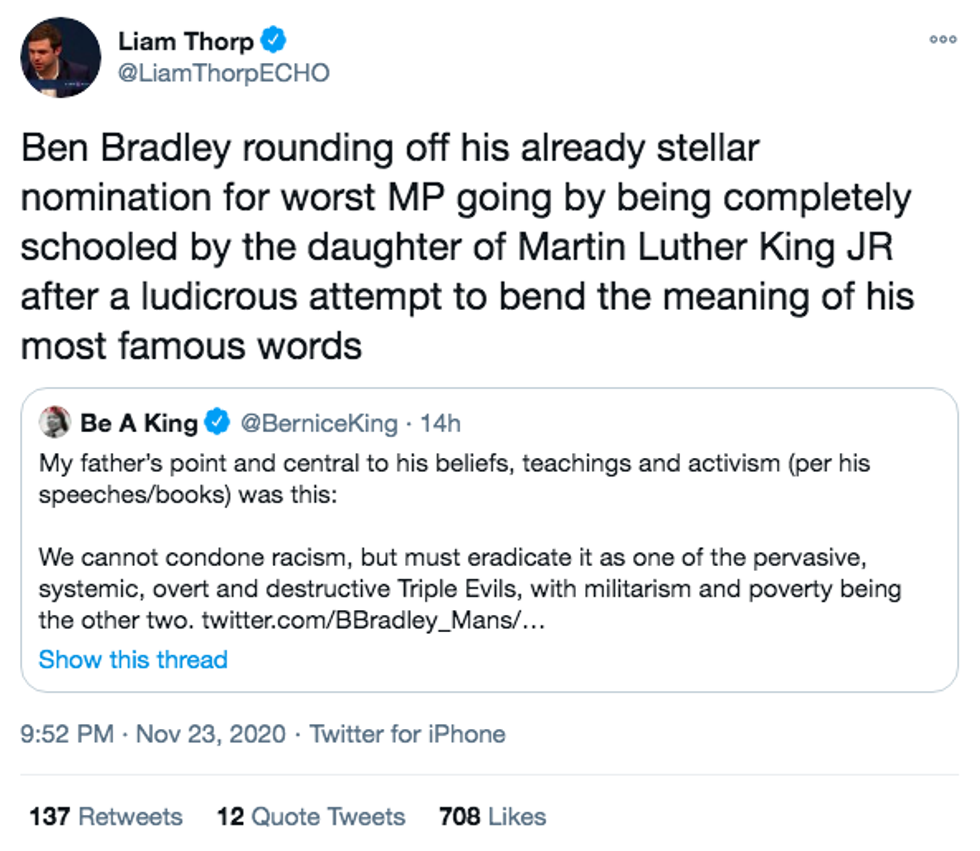The height and width of the screenshot is (851, 980).
Task: Open the twitter.com/BBradley_Mans link
Action: (374, 620)
